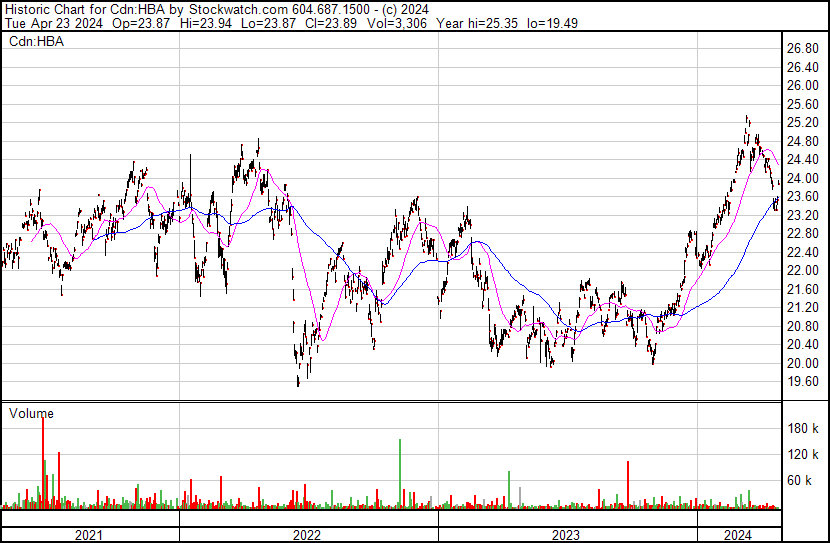Select the 2021 year marker
This screenshot has height=543, width=830.
90,534
